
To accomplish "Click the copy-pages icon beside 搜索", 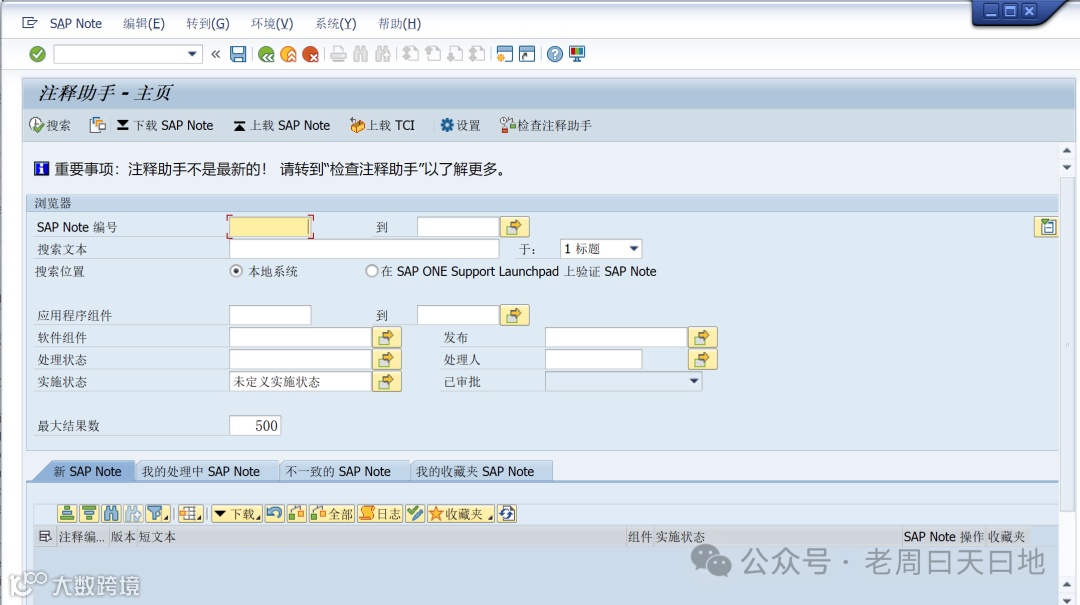I will 98,125.
